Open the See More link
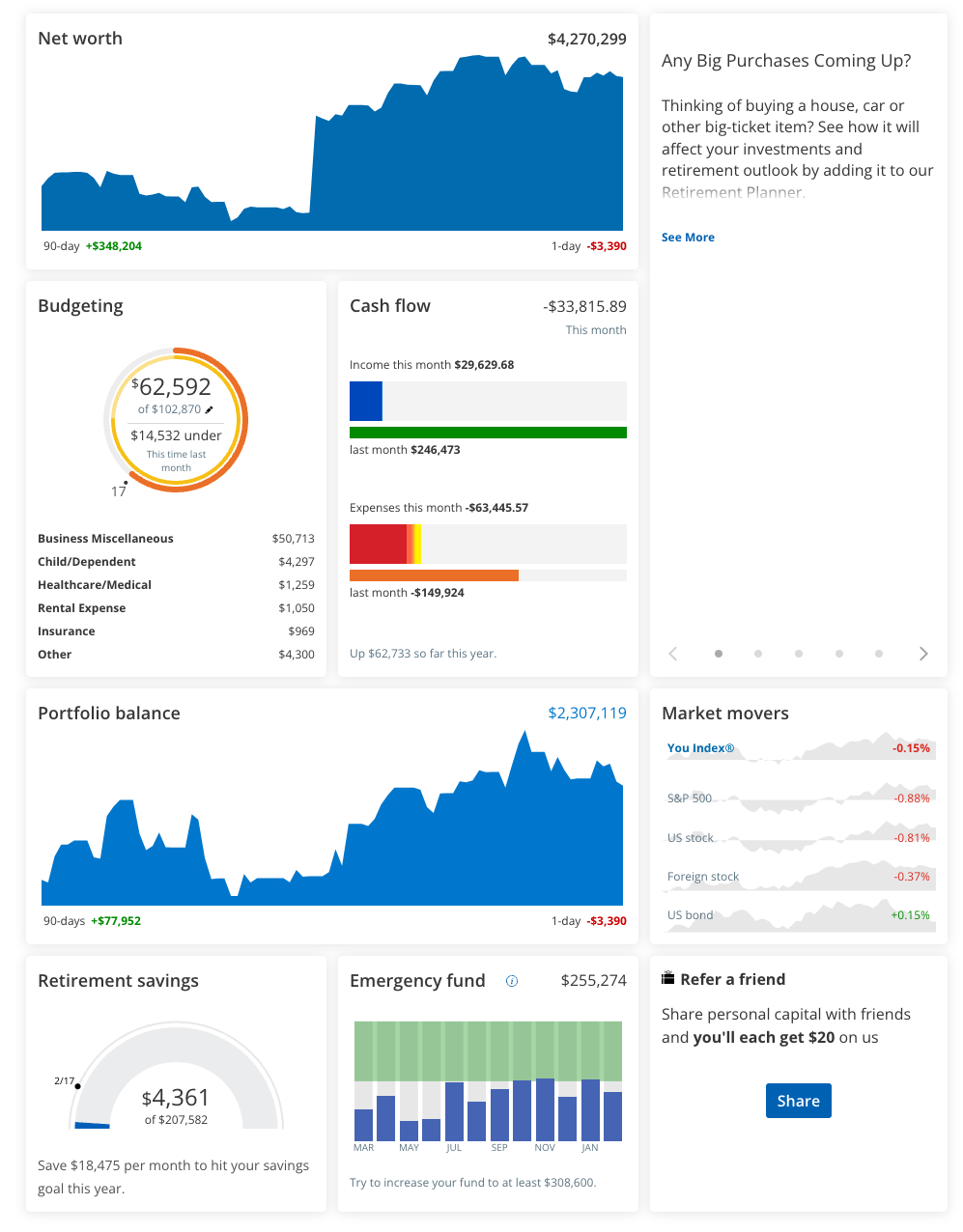This screenshot has width=963, height=1232. [688, 238]
